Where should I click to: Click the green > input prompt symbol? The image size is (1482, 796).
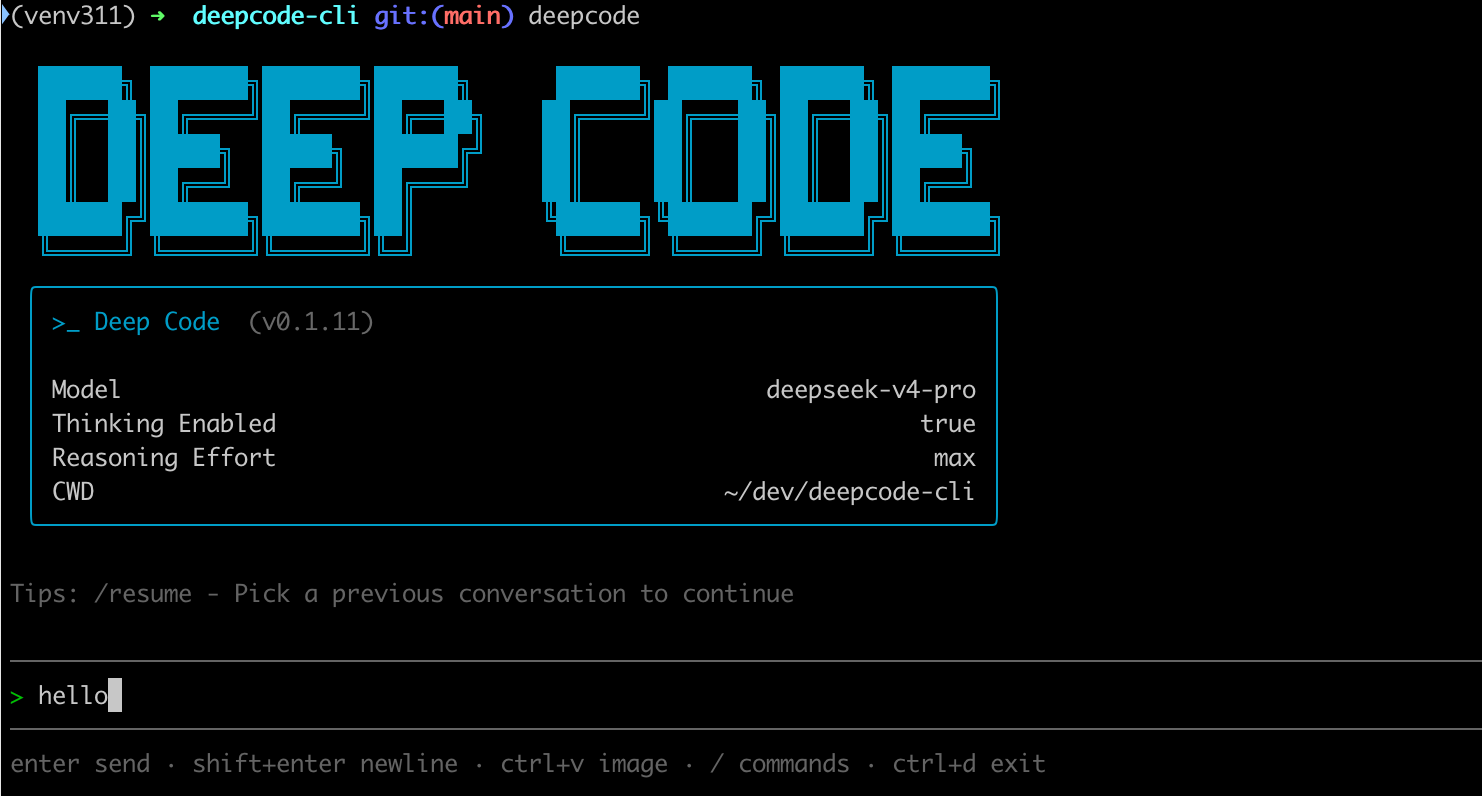[x=16, y=696]
